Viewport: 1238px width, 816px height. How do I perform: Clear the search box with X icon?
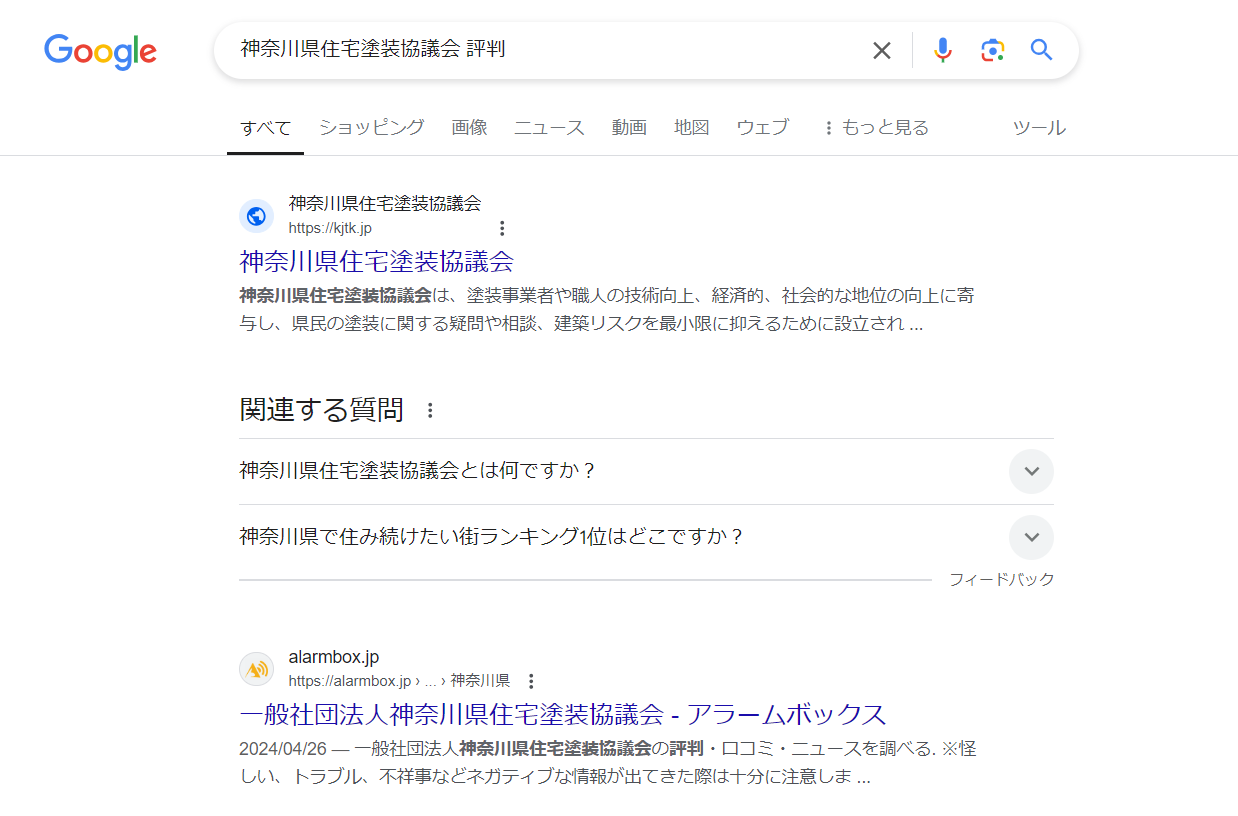(x=881, y=51)
